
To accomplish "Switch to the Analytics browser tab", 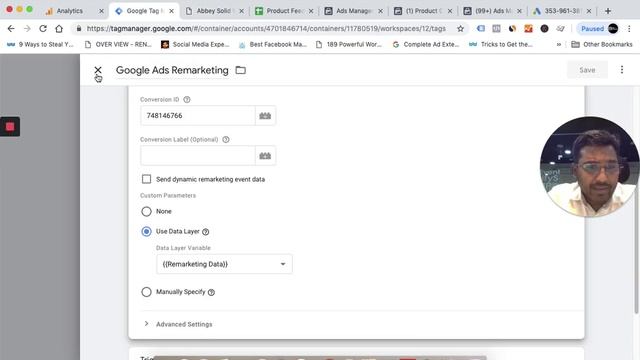I will [x=69, y=11].
